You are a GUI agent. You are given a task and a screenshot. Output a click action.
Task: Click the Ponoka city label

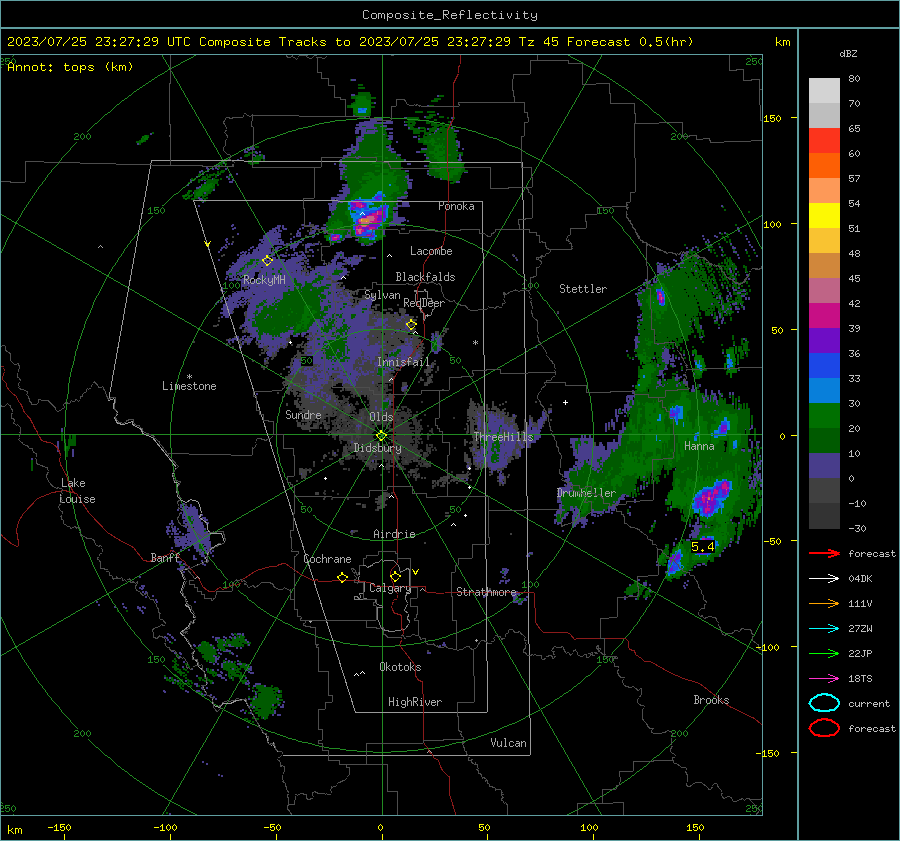(x=456, y=206)
